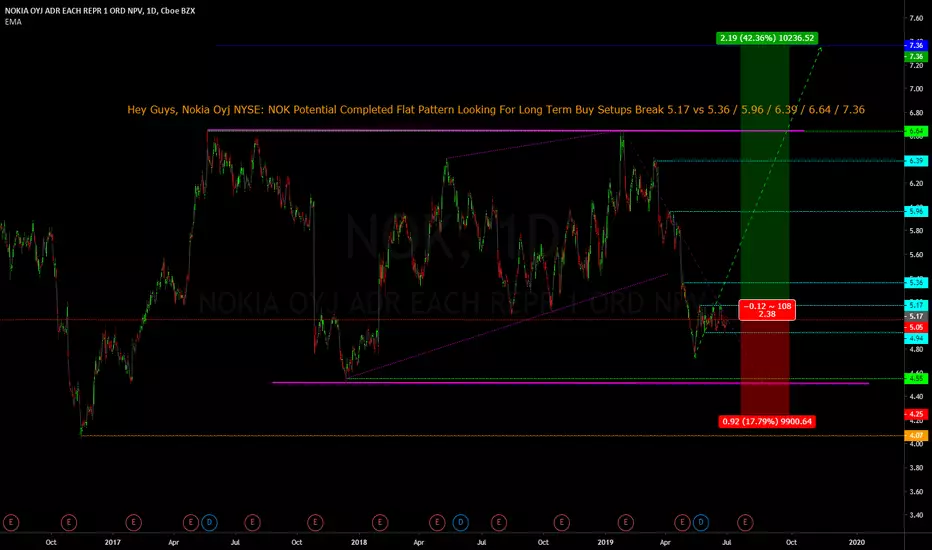932x550 pixels.
Task: Select the earnings marker just after 2019 label
Action: [x=625, y=523]
